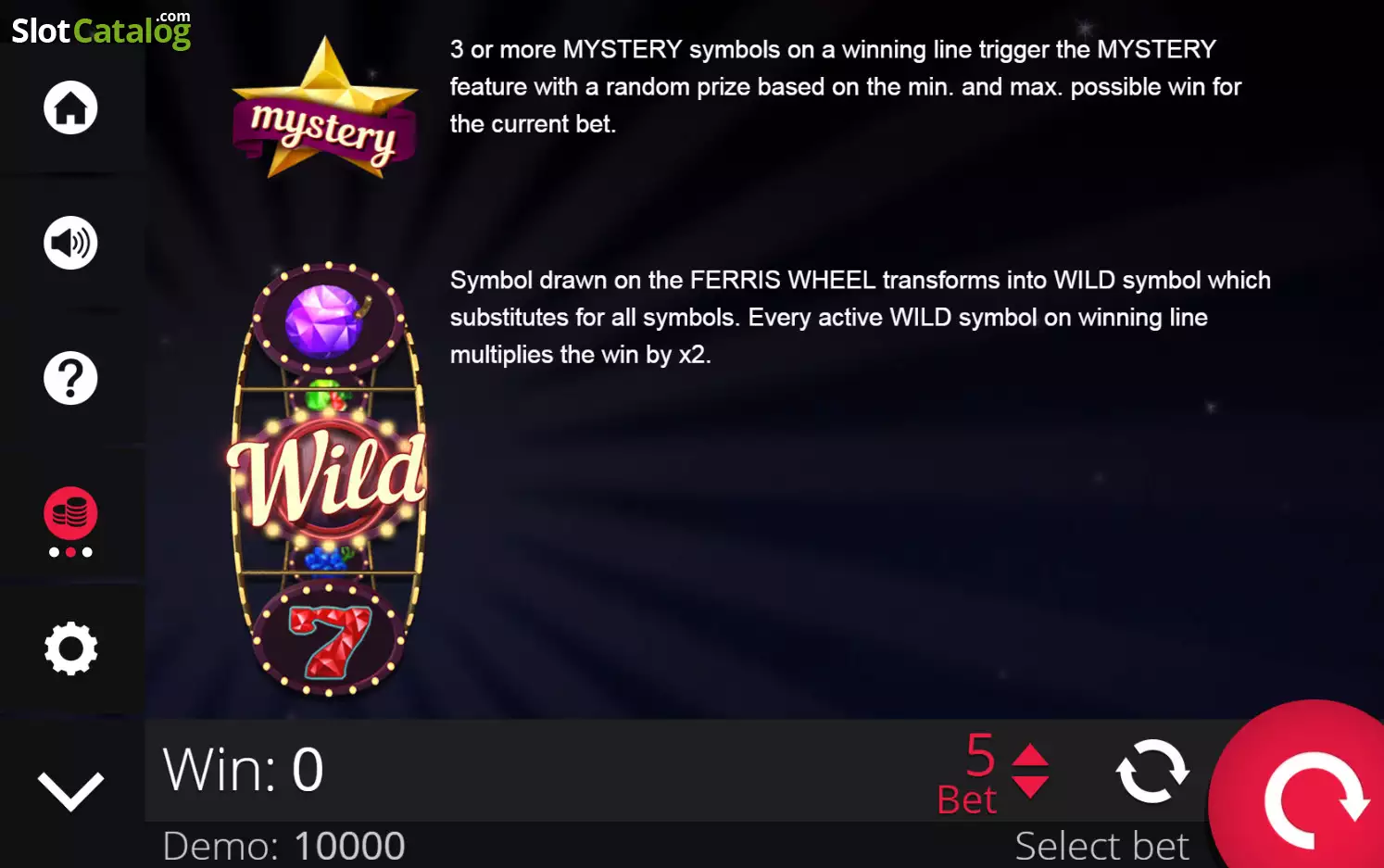Increase the bet with the up arrow
1384x868 pixels.
(1030, 754)
